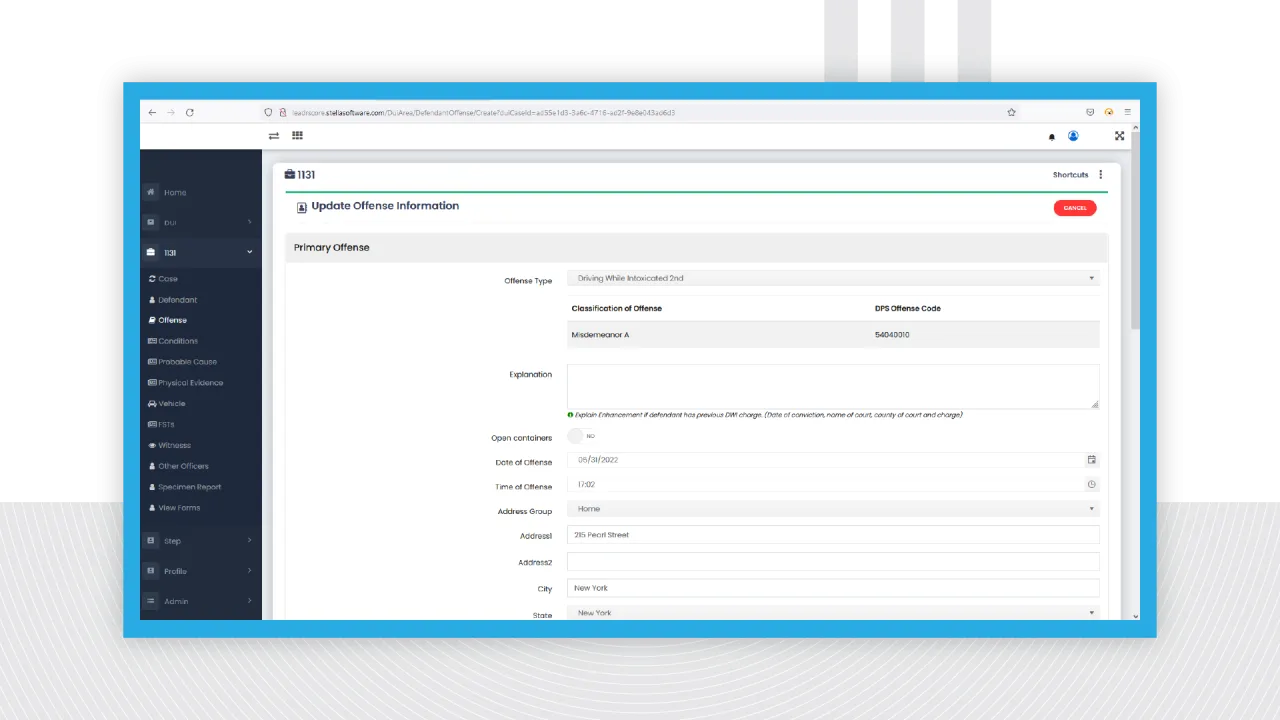Select Conditions in the sidebar

pos(172,341)
